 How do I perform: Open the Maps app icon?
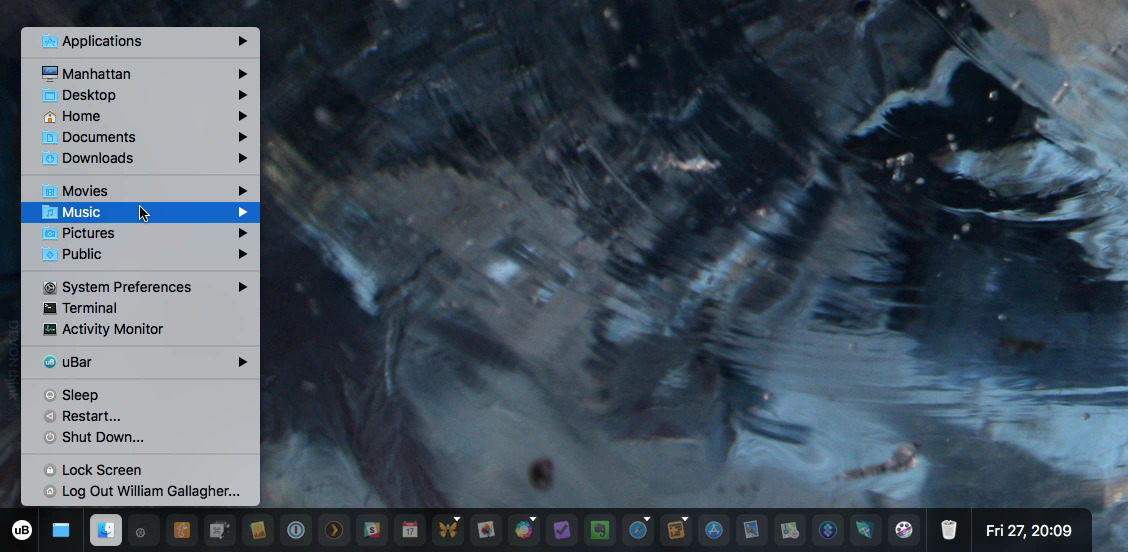tap(790, 530)
